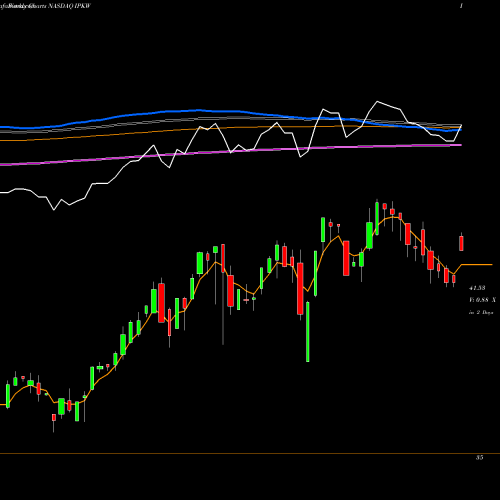Click the "in 2 Days" label
Screen dimensions: 500x500
[481, 313]
